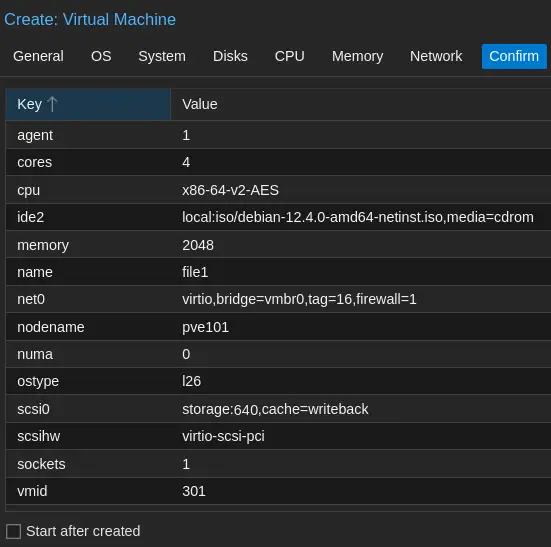Select the memory 2048 row
The width and height of the screenshot is (551, 547).
(278, 245)
